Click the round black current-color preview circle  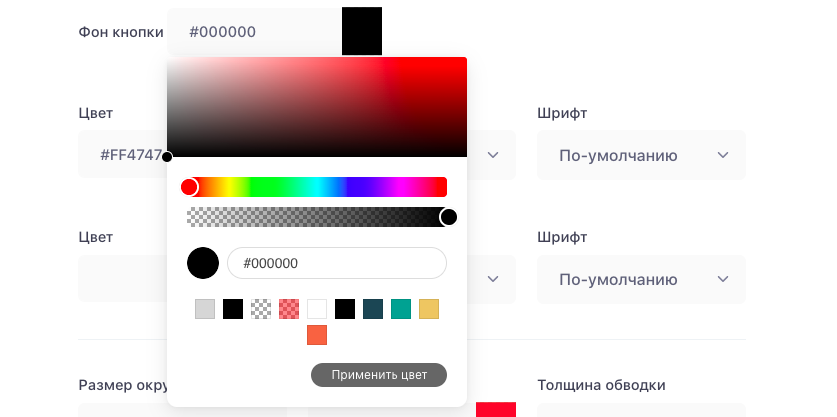[203, 263]
